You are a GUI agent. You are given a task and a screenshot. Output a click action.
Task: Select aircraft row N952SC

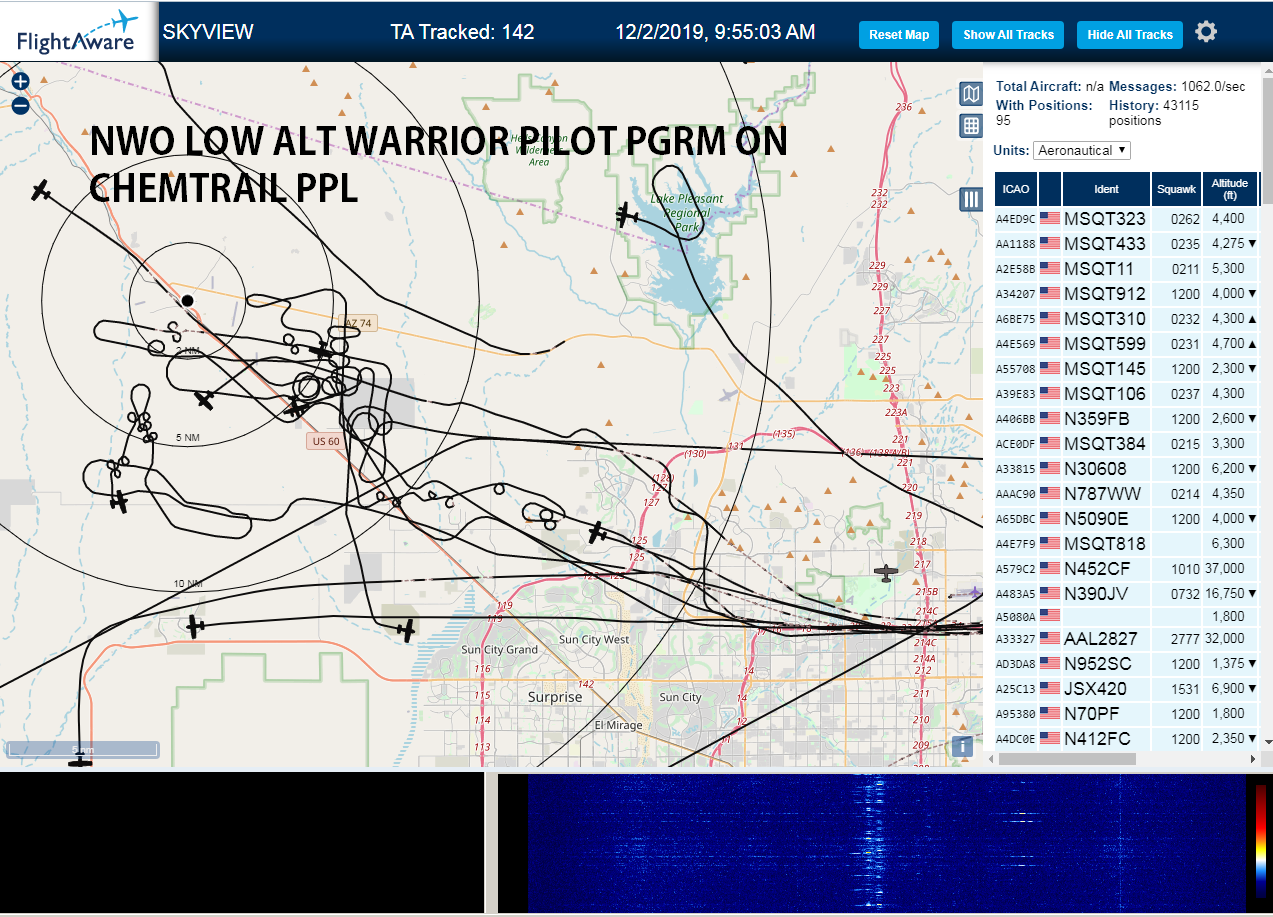[1126, 663]
